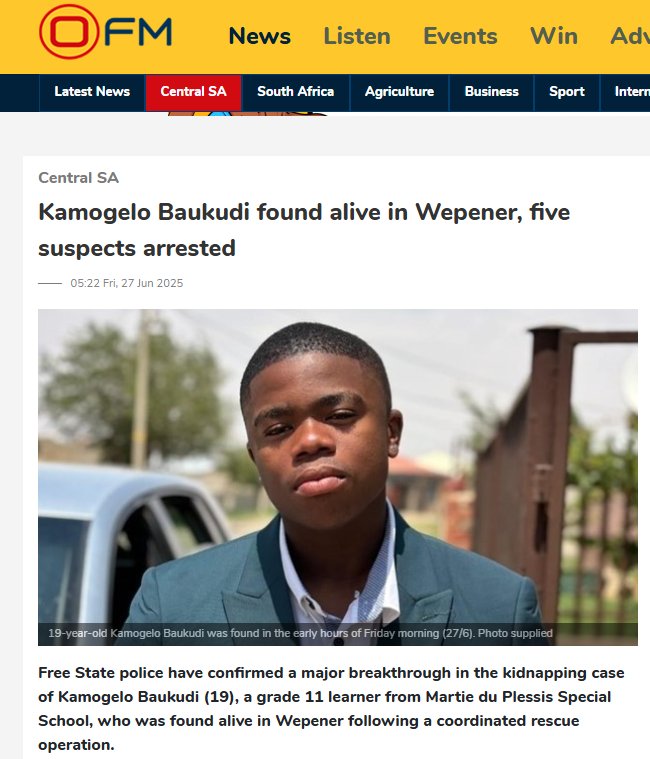Click the photo caption text overlay
The image size is (650, 759).
300,633
